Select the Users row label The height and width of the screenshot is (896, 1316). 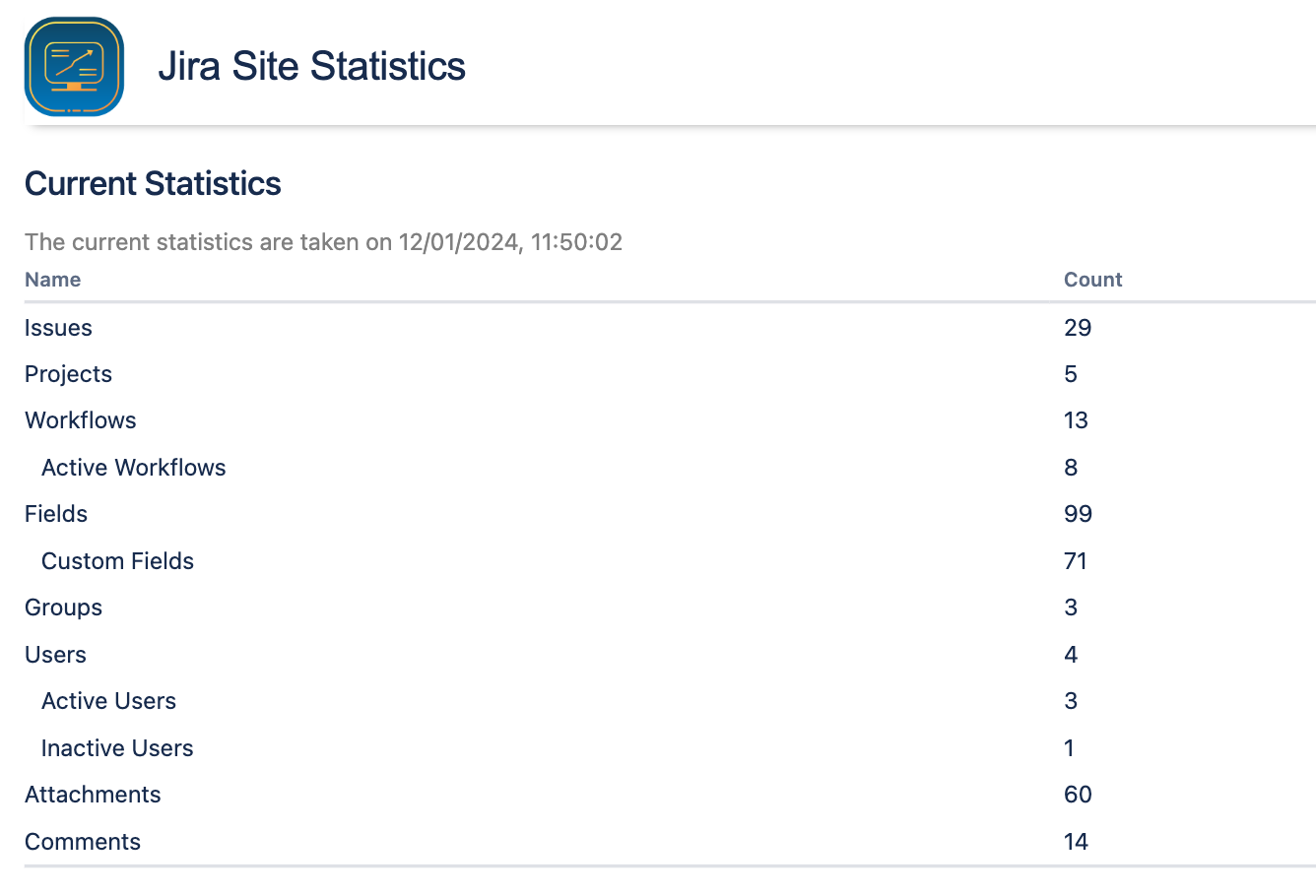point(55,655)
